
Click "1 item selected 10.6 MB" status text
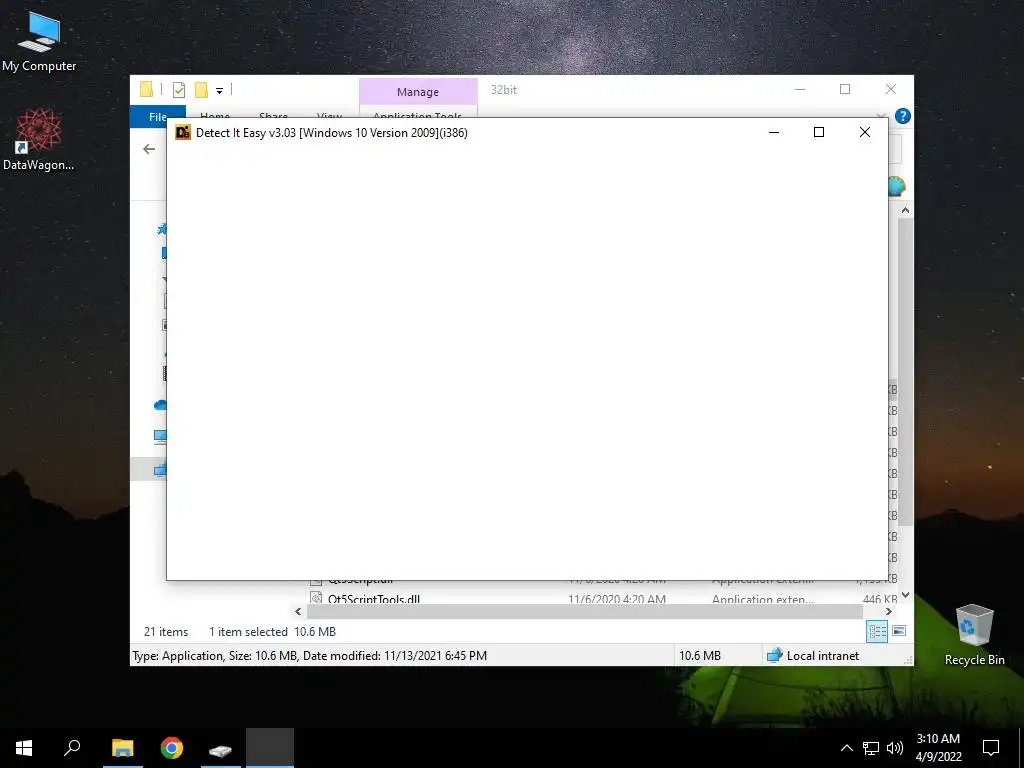click(x=272, y=632)
